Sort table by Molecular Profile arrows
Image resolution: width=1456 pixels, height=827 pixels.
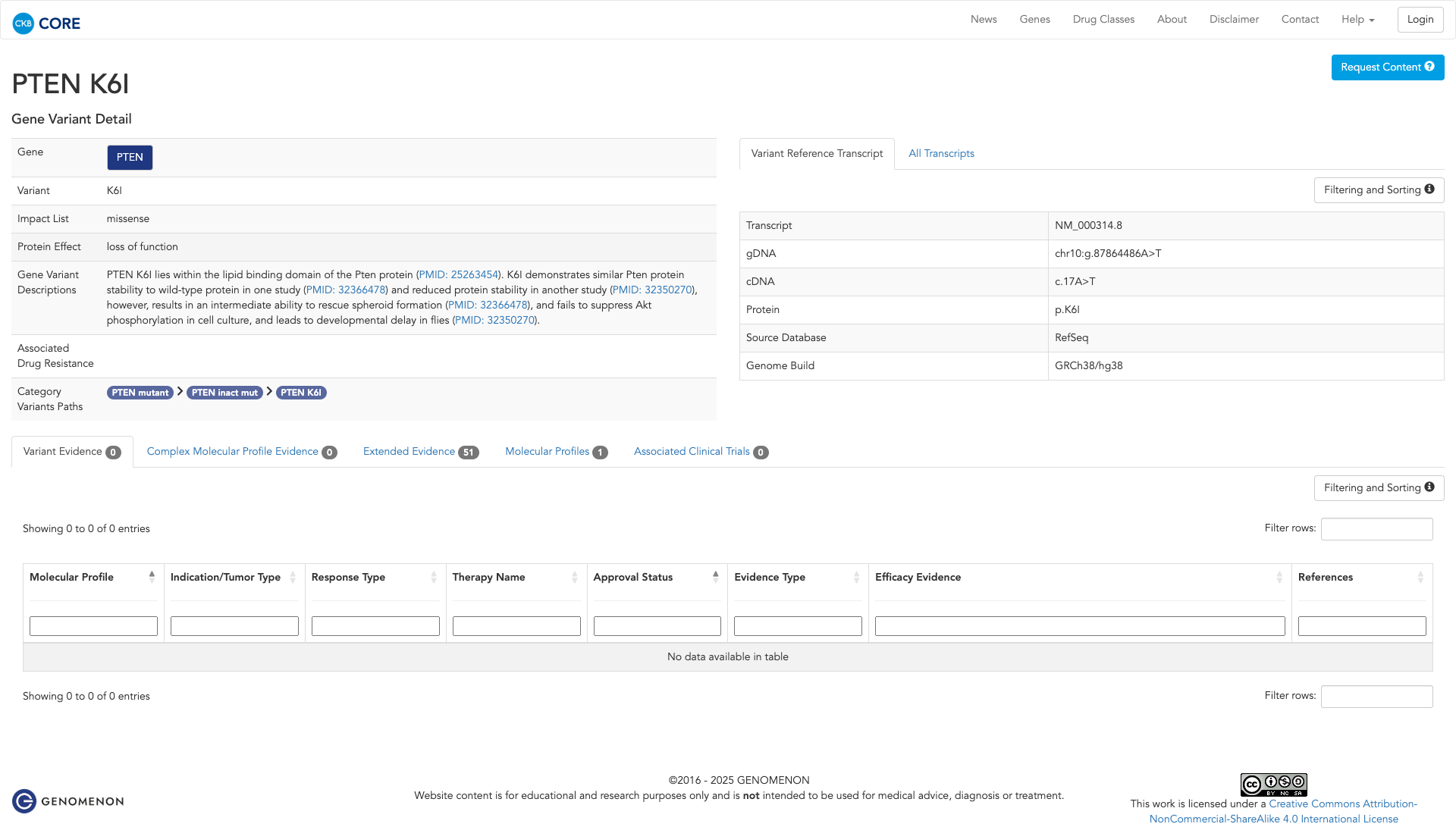[152, 577]
